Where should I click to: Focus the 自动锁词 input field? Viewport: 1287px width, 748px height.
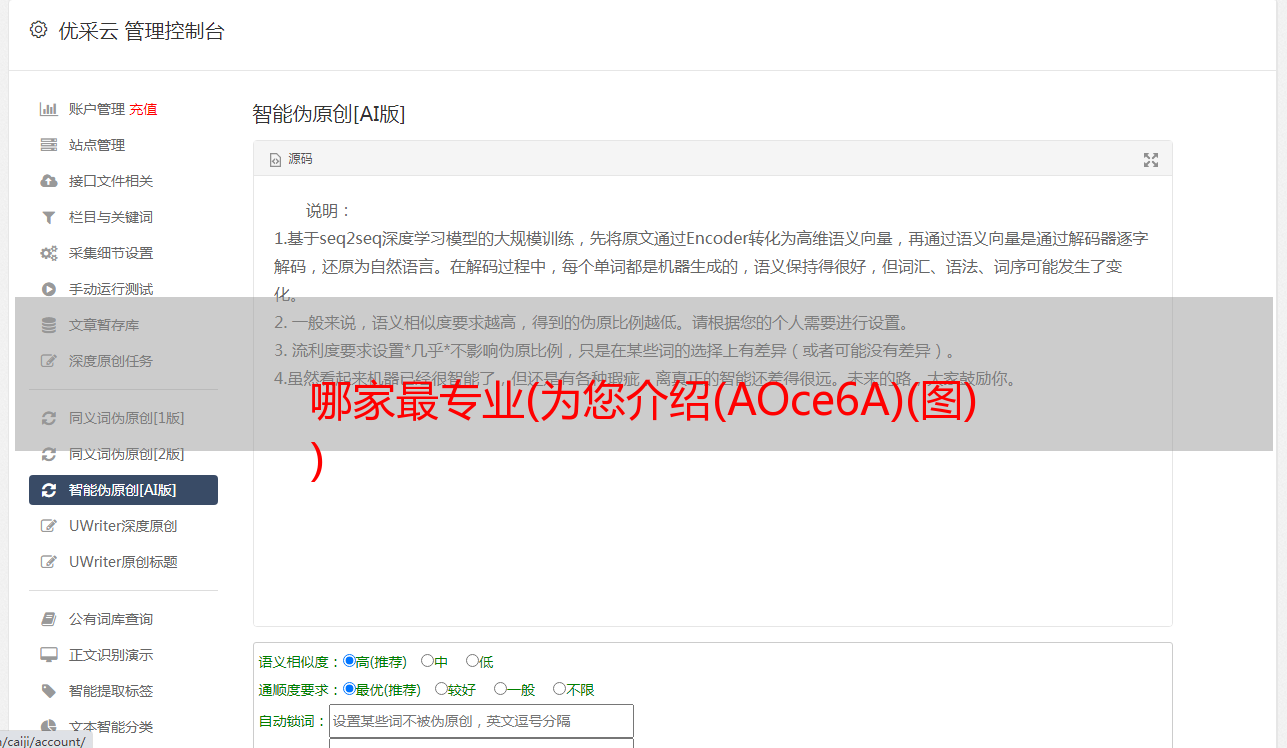481,721
